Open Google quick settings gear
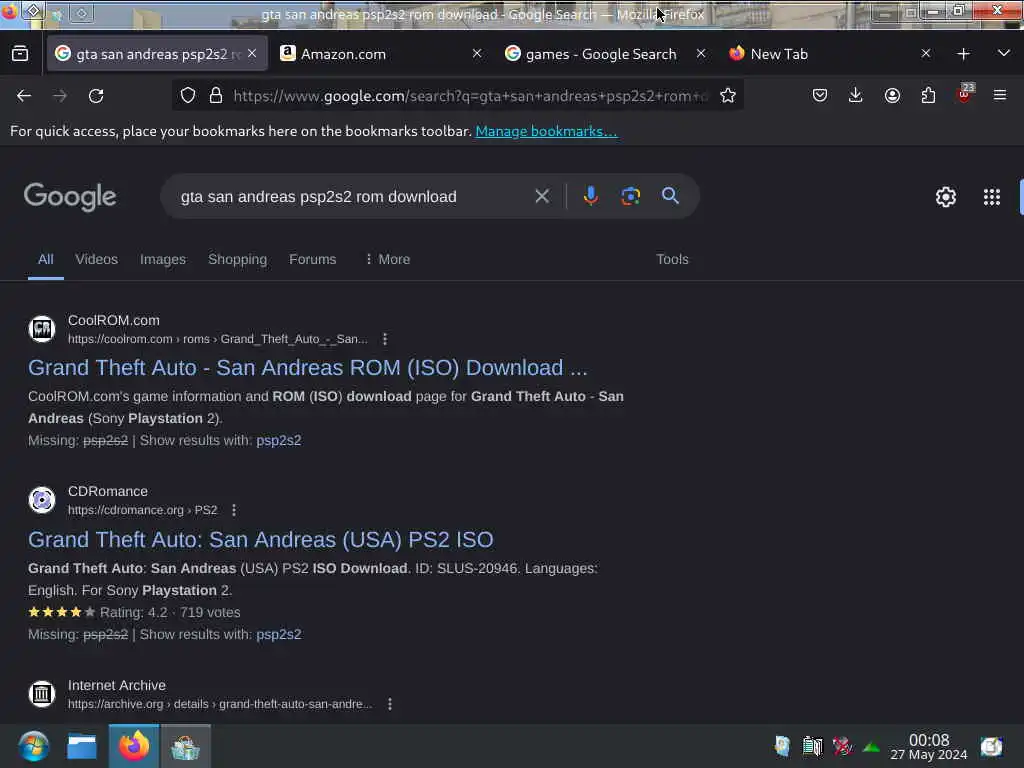Screen dimensions: 1024x768 coord(946,197)
